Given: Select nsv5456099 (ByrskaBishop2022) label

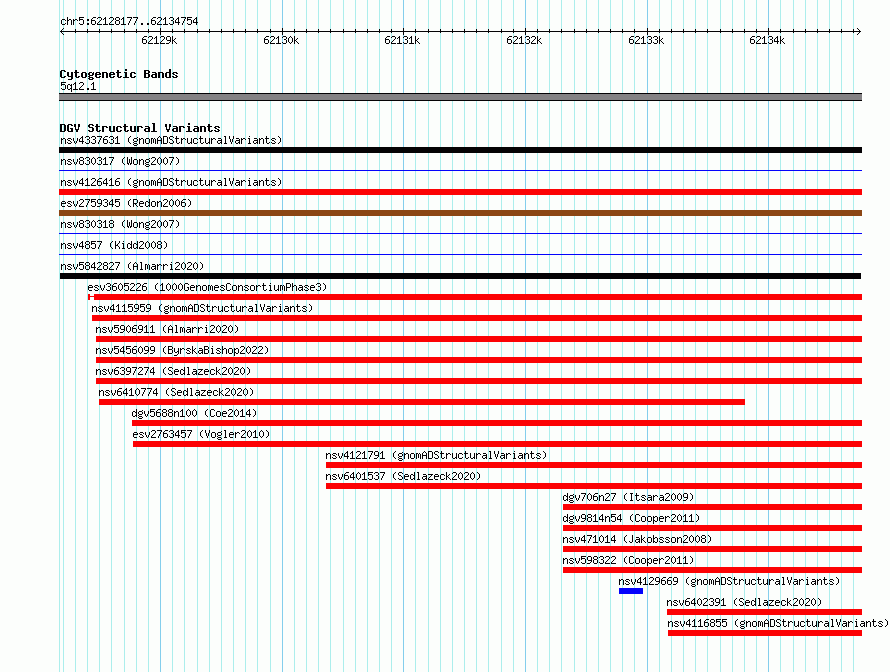Looking at the screenshot, I should point(182,350).
